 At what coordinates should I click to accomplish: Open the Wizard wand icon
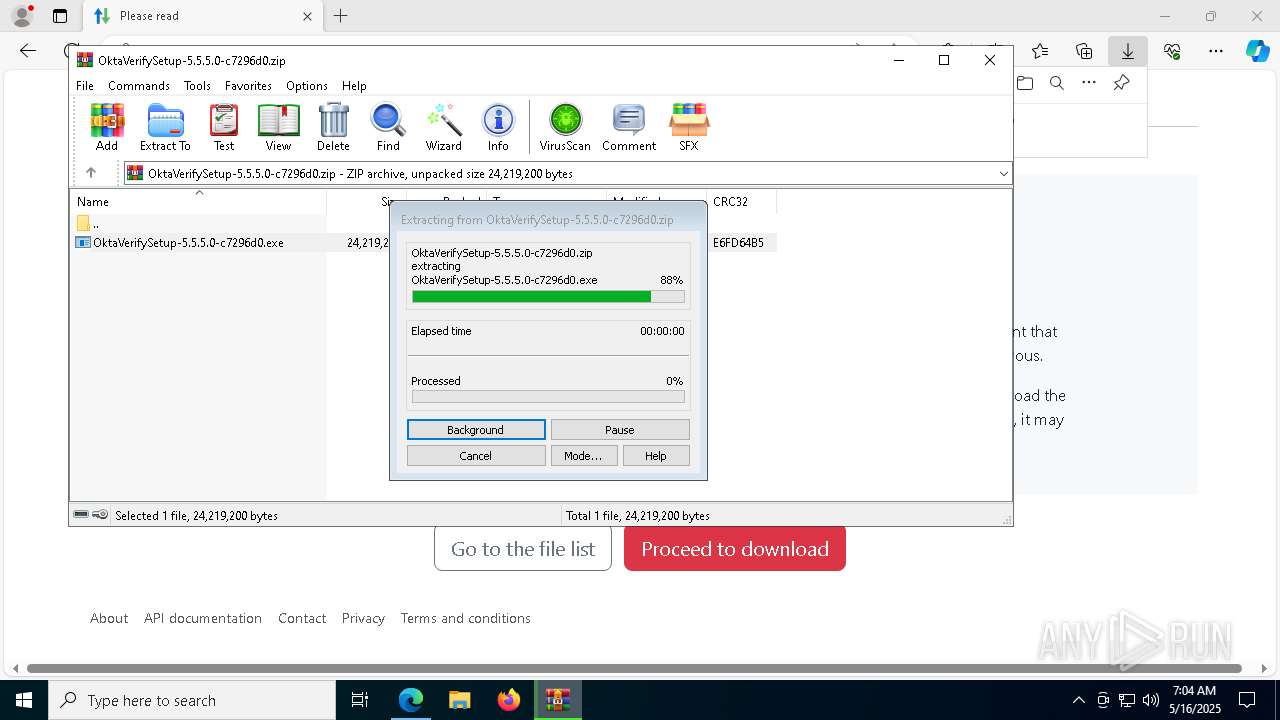click(x=443, y=127)
